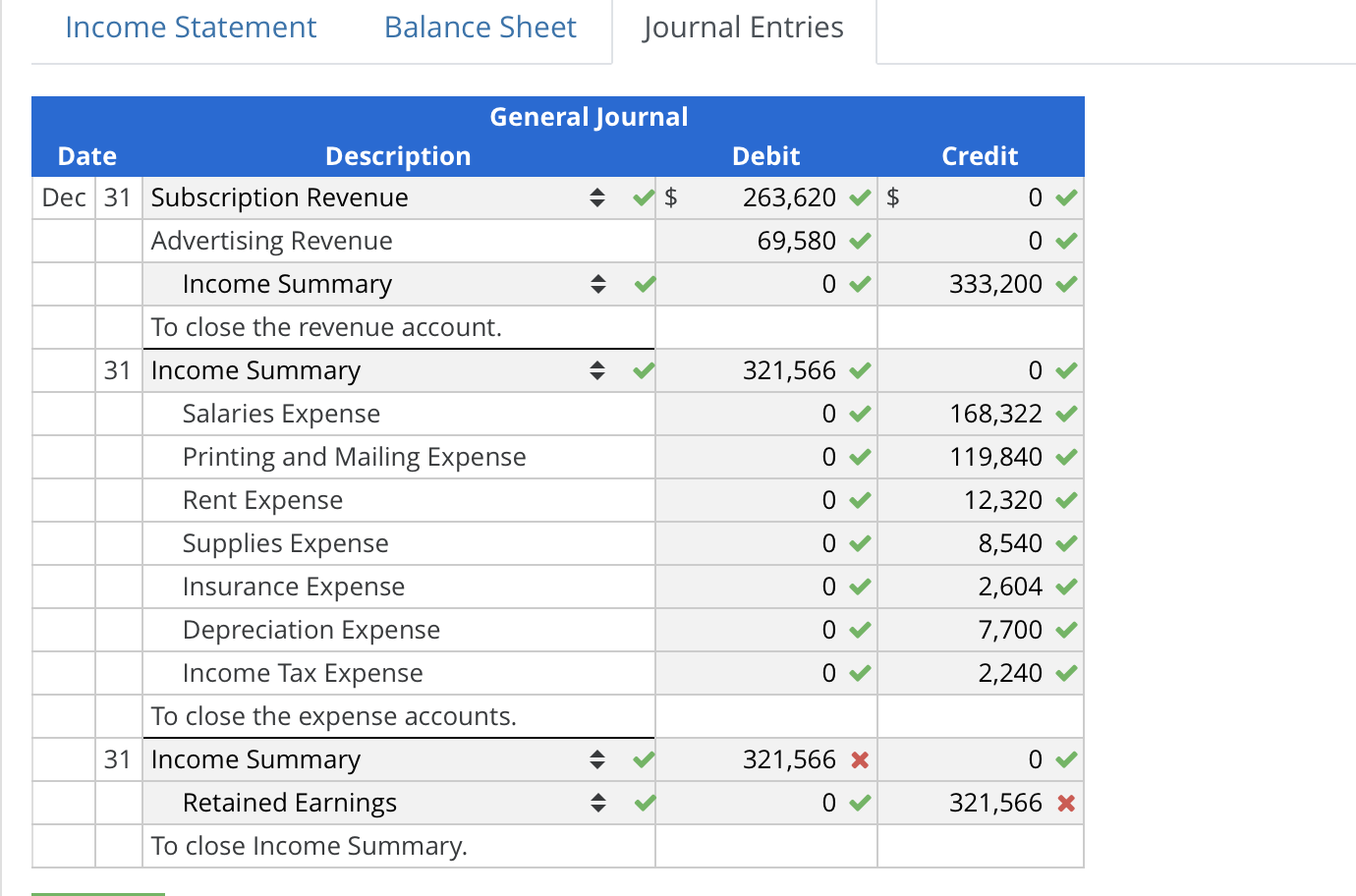Image resolution: width=1356 pixels, height=896 pixels.
Task: Click the Advertising Revenue debit field 69,580
Action: 765,241
